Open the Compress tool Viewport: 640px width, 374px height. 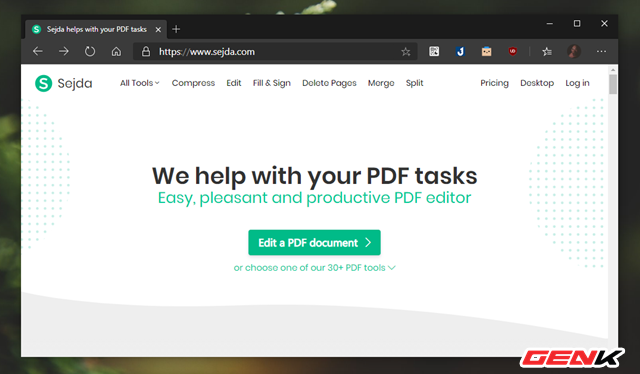pos(193,83)
